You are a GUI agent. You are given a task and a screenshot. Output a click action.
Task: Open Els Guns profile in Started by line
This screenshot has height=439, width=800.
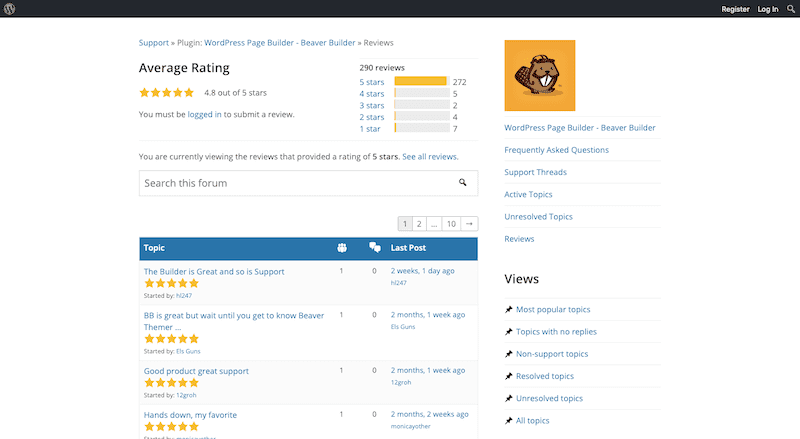(x=188, y=351)
